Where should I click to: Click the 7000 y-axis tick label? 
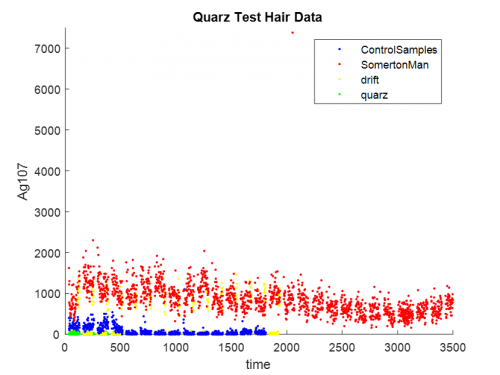point(47,49)
